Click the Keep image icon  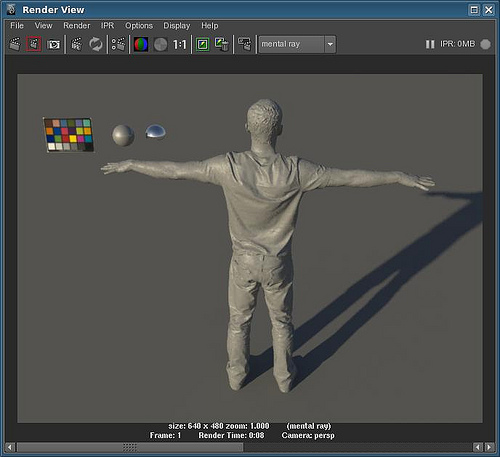click(x=203, y=44)
